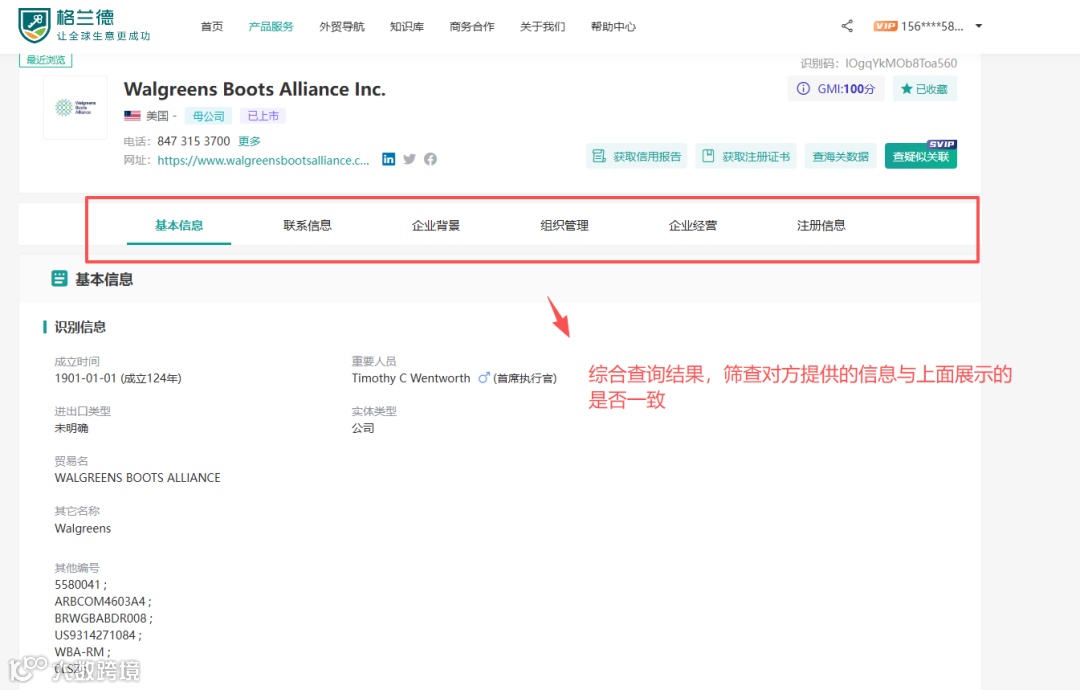
Task: Open 产品服务 in the navigation
Action: (x=271, y=27)
